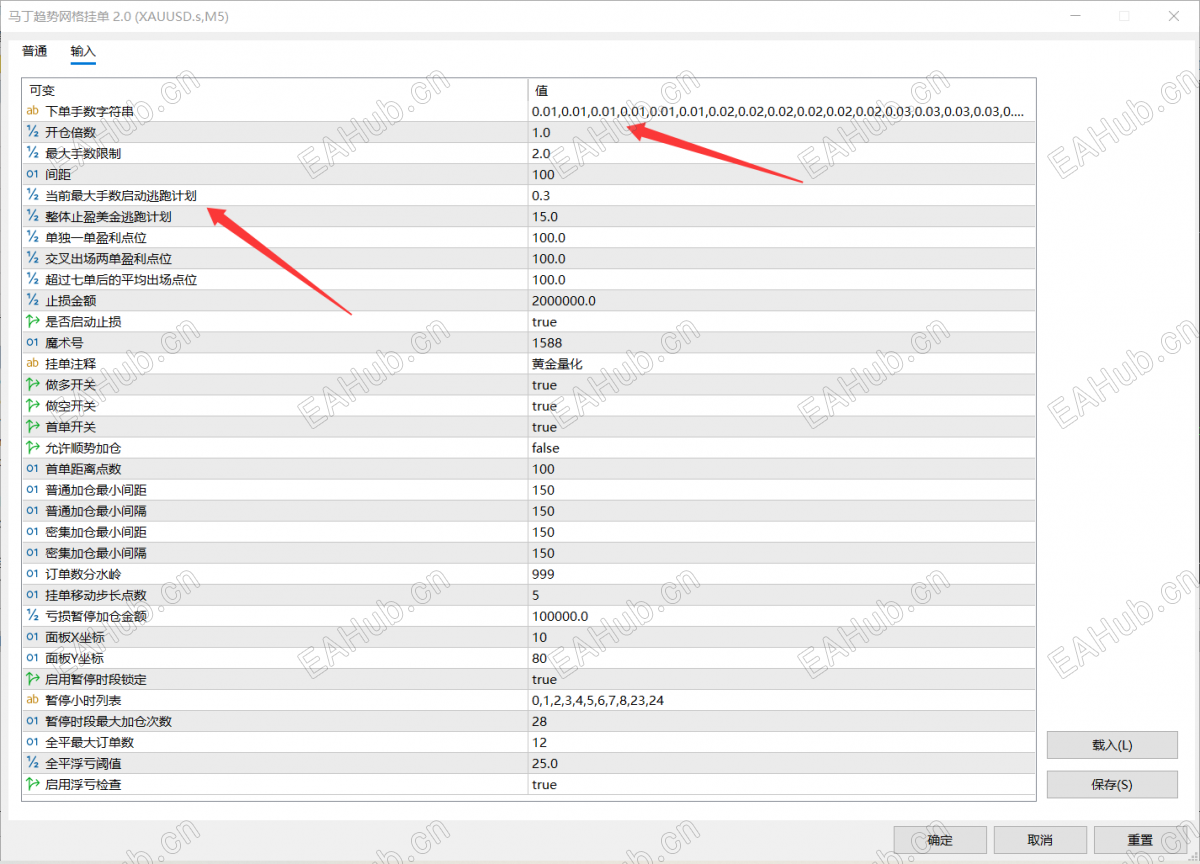Image resolution: width=1200 pixels, height=864 pixels.
Task: Click the boolean icon beside 允许顺势加仓
Action: click(33, 447)
